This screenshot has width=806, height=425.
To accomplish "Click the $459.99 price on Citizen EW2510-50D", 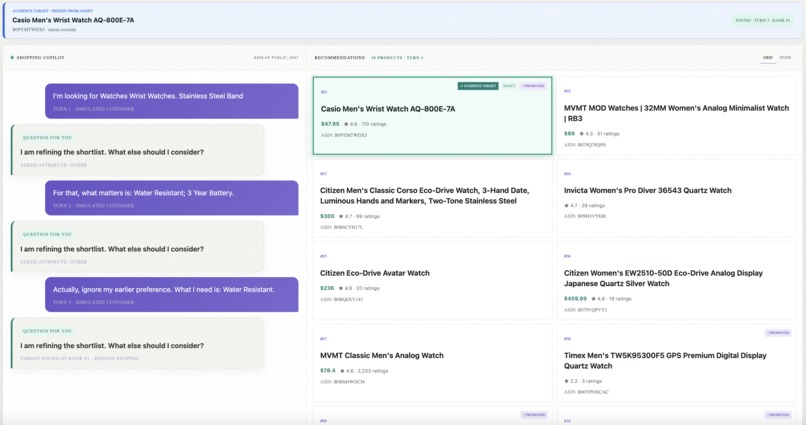I will 575,299.
